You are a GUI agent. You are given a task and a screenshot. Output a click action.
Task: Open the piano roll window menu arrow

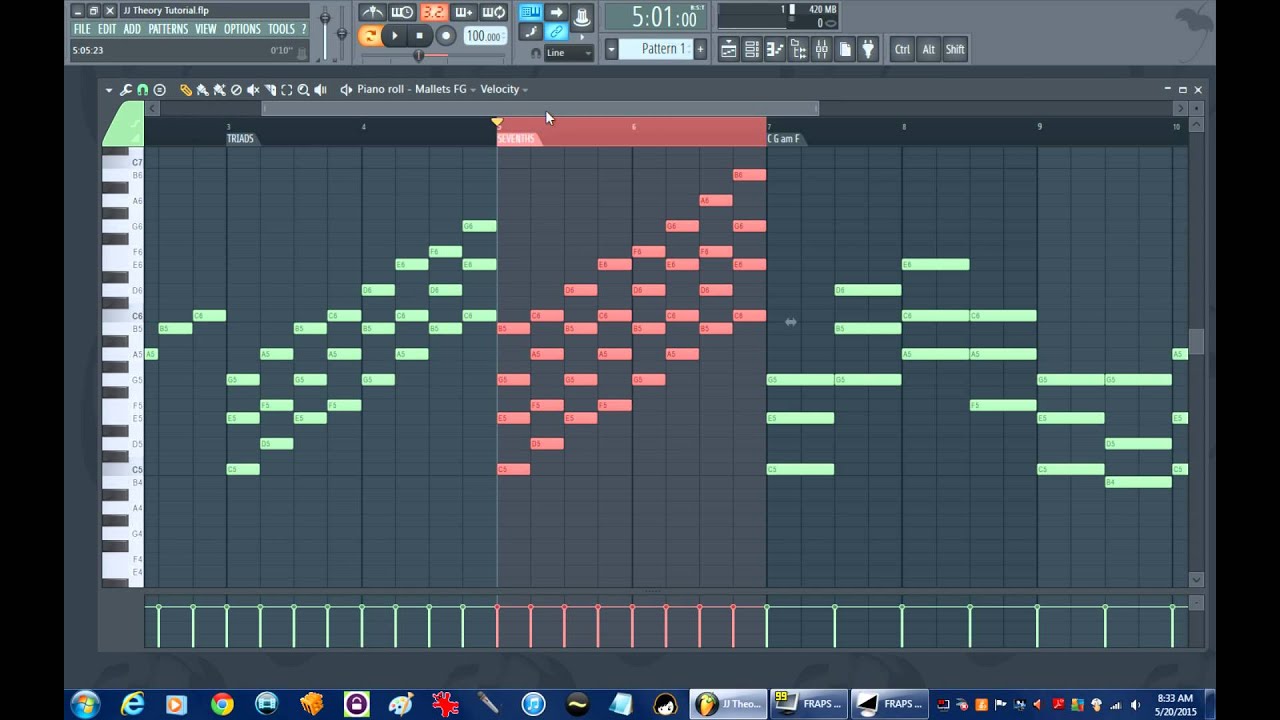(109, 89)
